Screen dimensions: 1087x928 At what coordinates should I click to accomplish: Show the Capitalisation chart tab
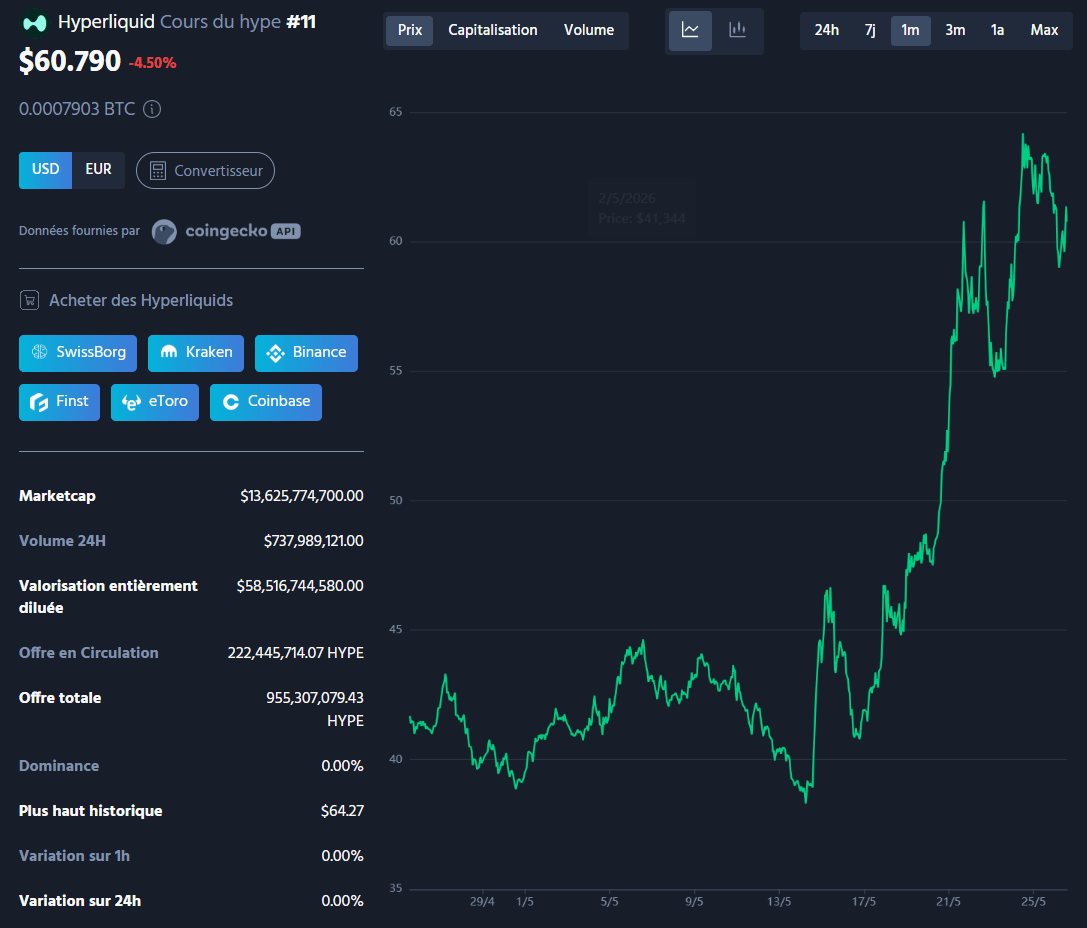[x=493, y=30]
